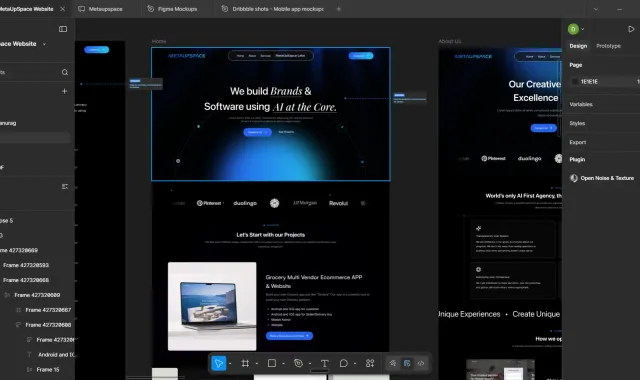Run the Open Noise & Texture plugin
The height and width of the screenshot is (380, 640).
click(602, 178)
